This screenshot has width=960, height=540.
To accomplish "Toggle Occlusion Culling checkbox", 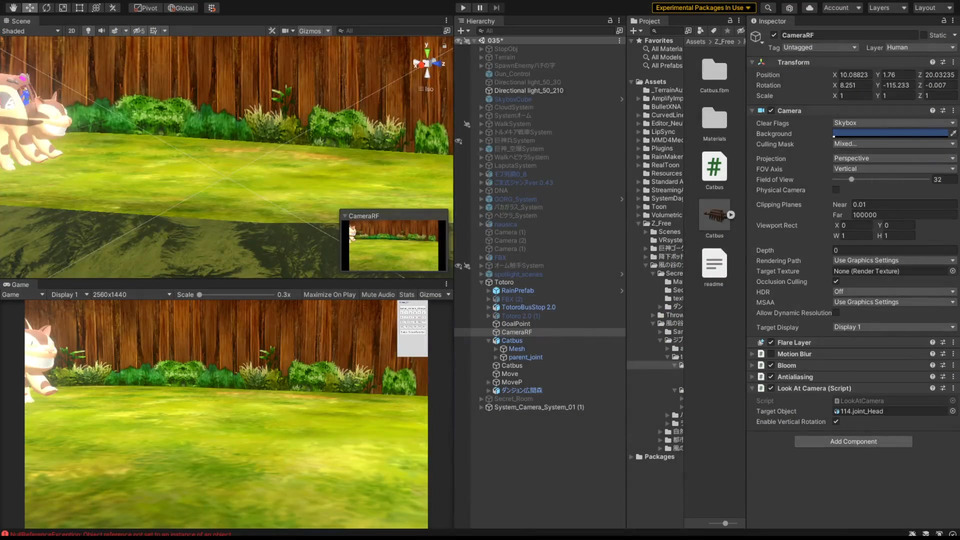I will [836, 282].
